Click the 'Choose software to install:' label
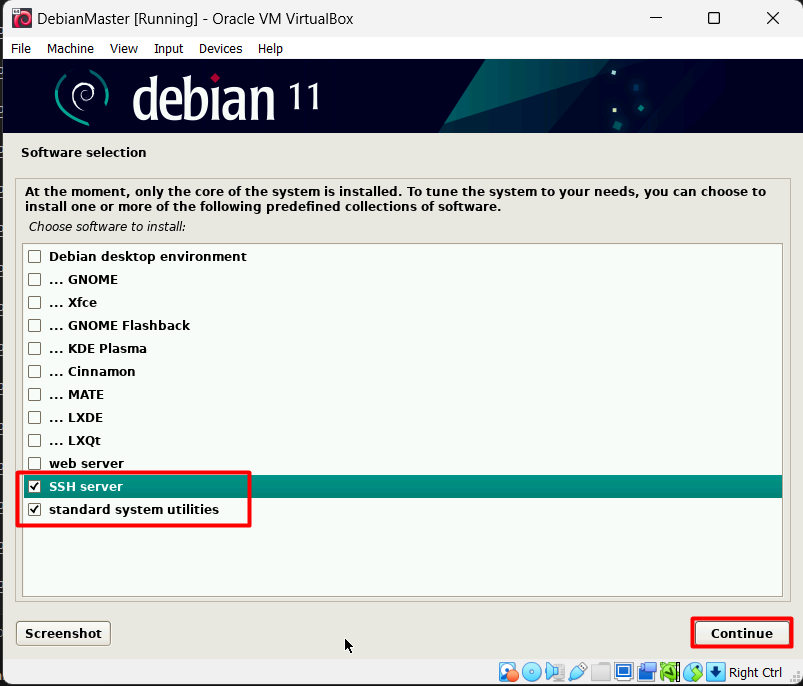The width and height of the screenshot is (803, 686). pos(107,227)
